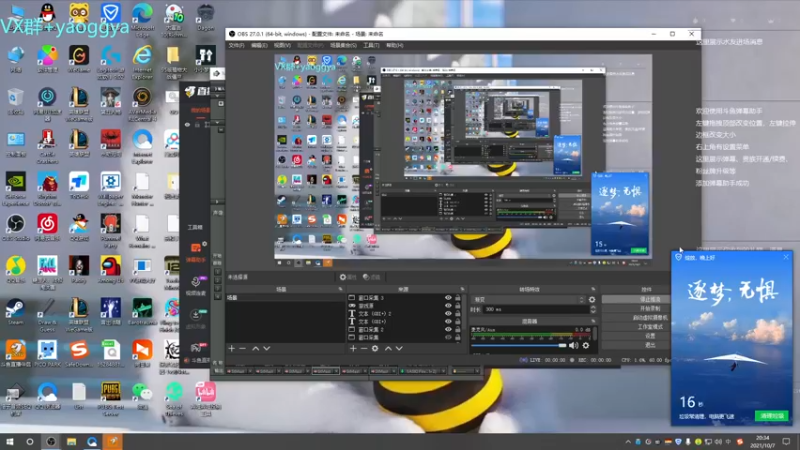Open the 场景集合(S) menu in OBS
Screen dimensions: 800x450
pyautogui.click(x=343, y=45)
